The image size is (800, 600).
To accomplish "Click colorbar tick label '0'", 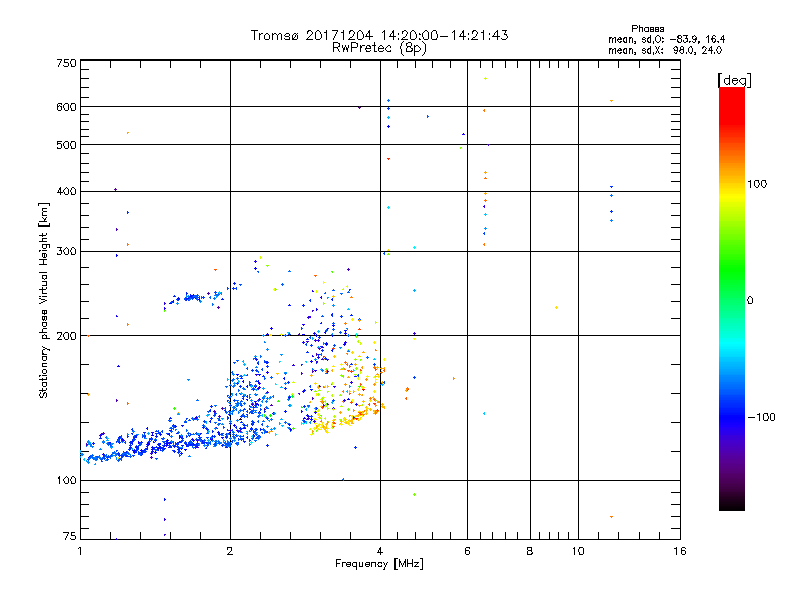I will click(x=750, y=300).
